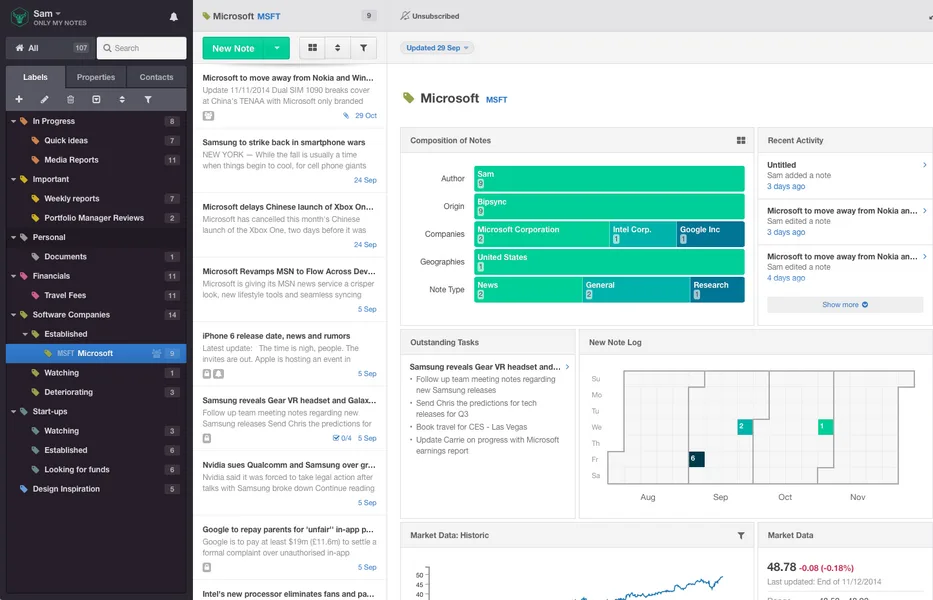Select the All notes button
This screenshot has width=933, height=600.
point(51,48)
